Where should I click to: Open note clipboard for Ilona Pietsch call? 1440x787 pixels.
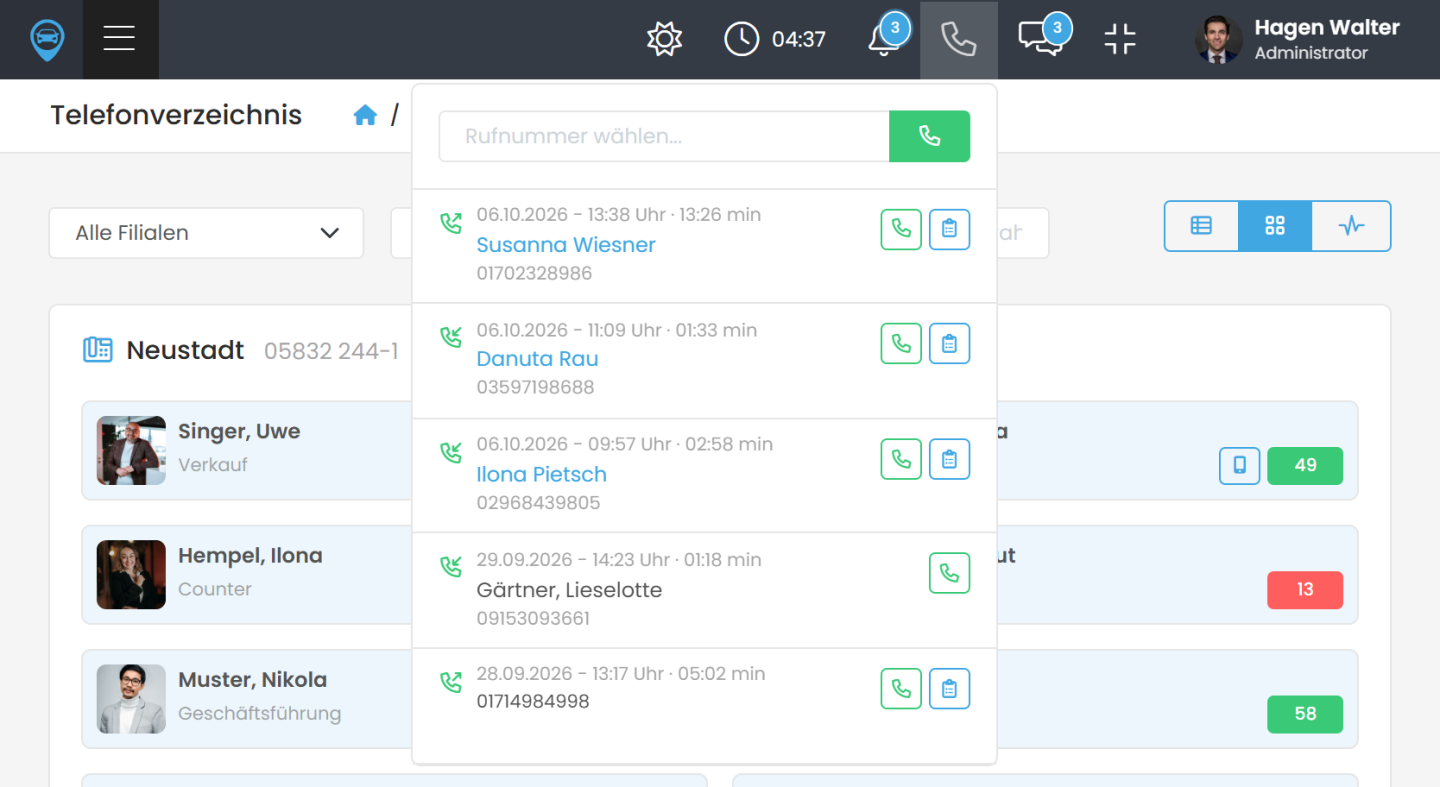coord(949,459)
